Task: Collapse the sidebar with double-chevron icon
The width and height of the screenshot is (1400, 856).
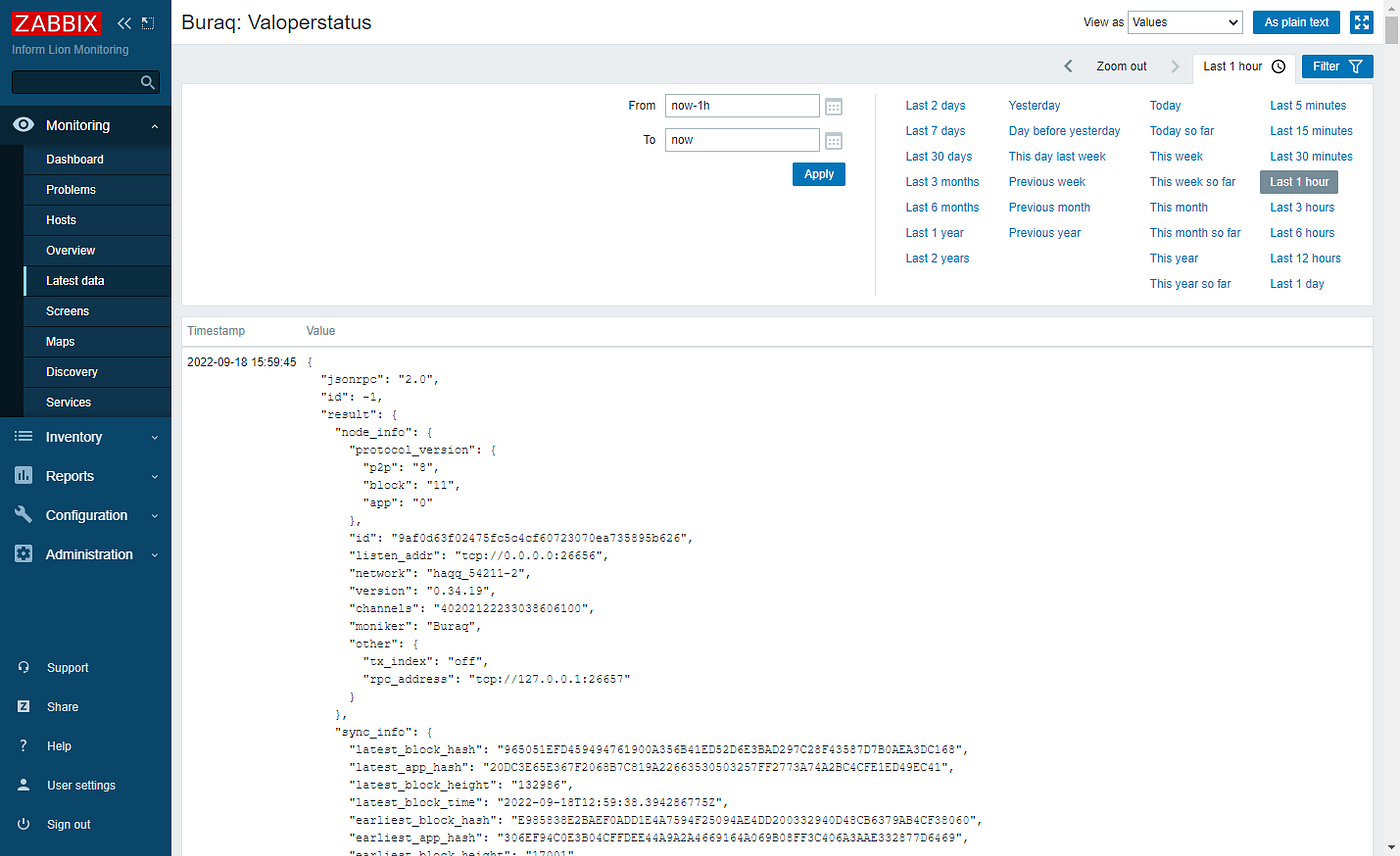Action: [124, 22]
